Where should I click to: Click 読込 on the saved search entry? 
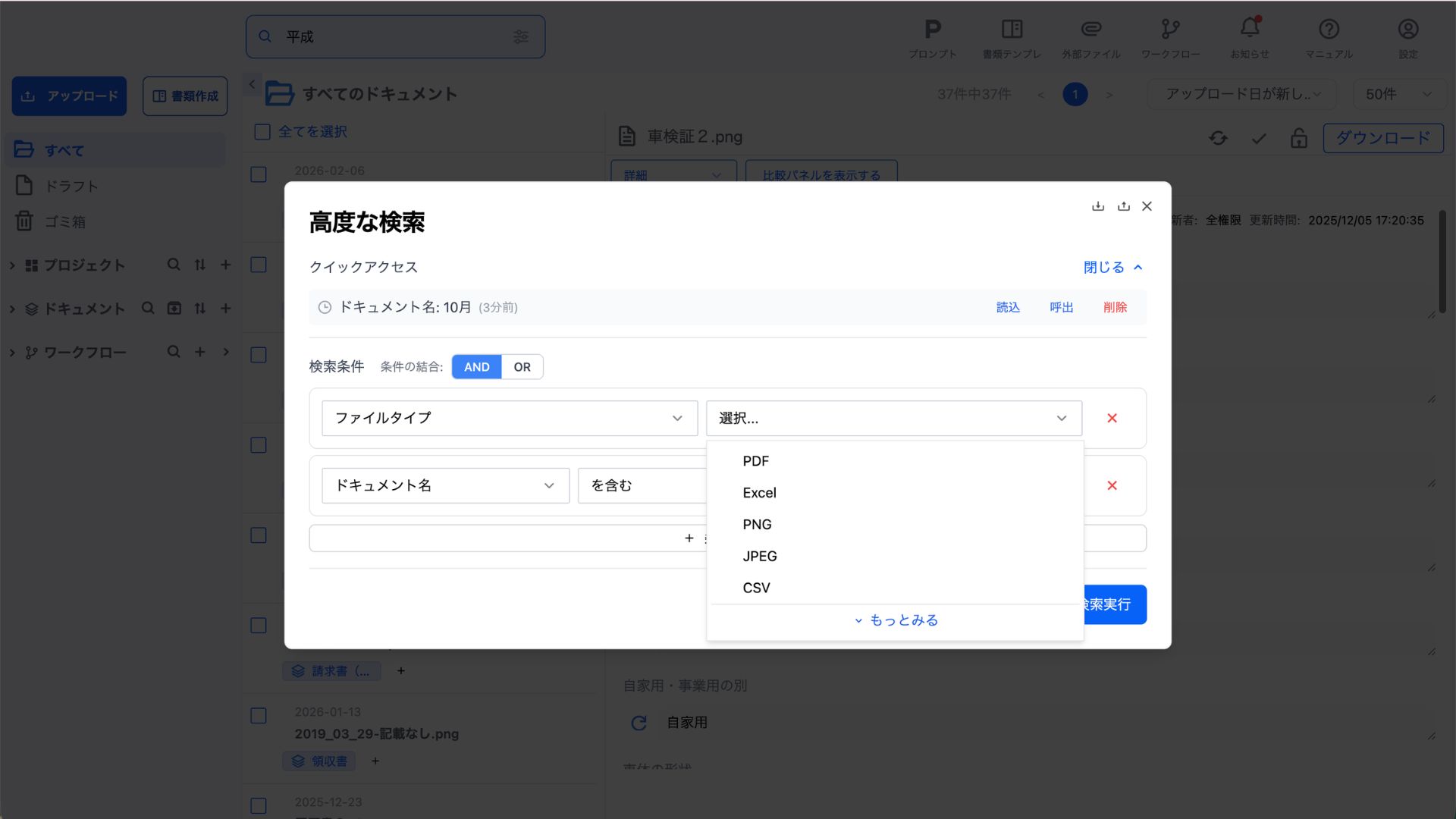tap(1007, 307)
